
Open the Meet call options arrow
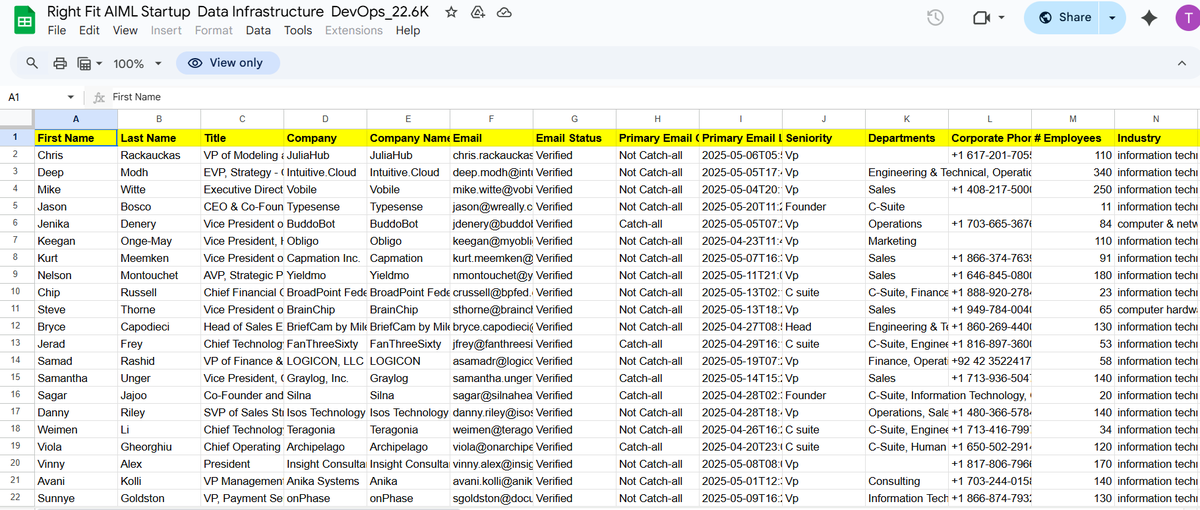[1002, 18]
